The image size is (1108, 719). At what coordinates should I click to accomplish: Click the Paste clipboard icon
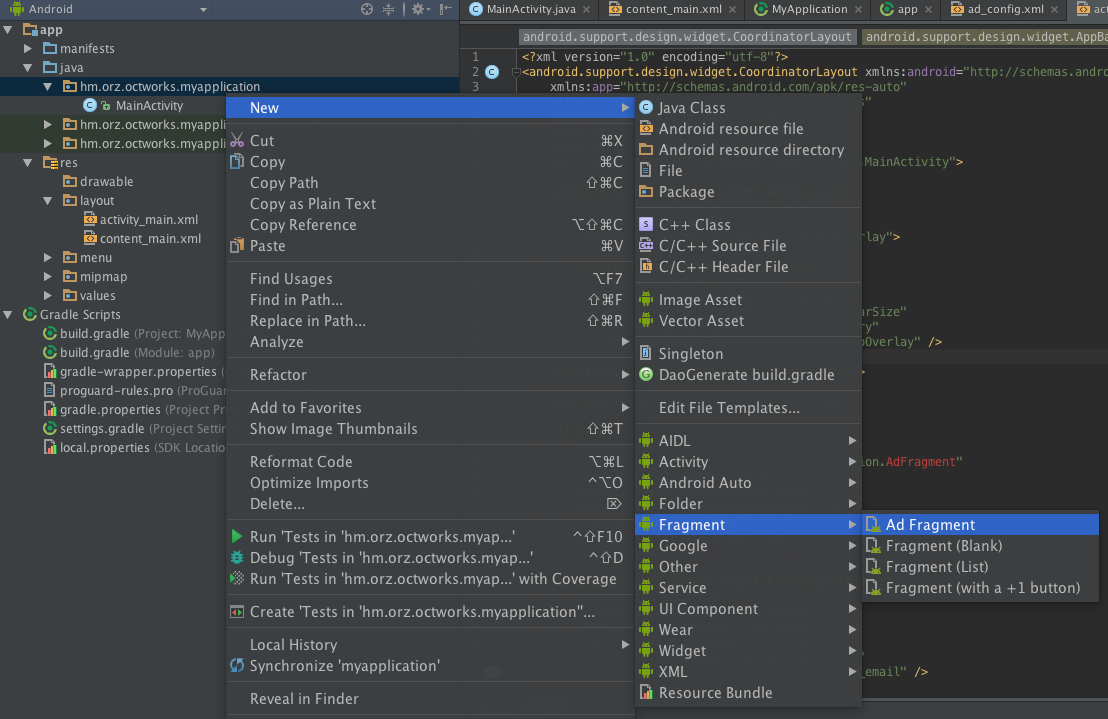pyautogui.click(x=237, y=246)
